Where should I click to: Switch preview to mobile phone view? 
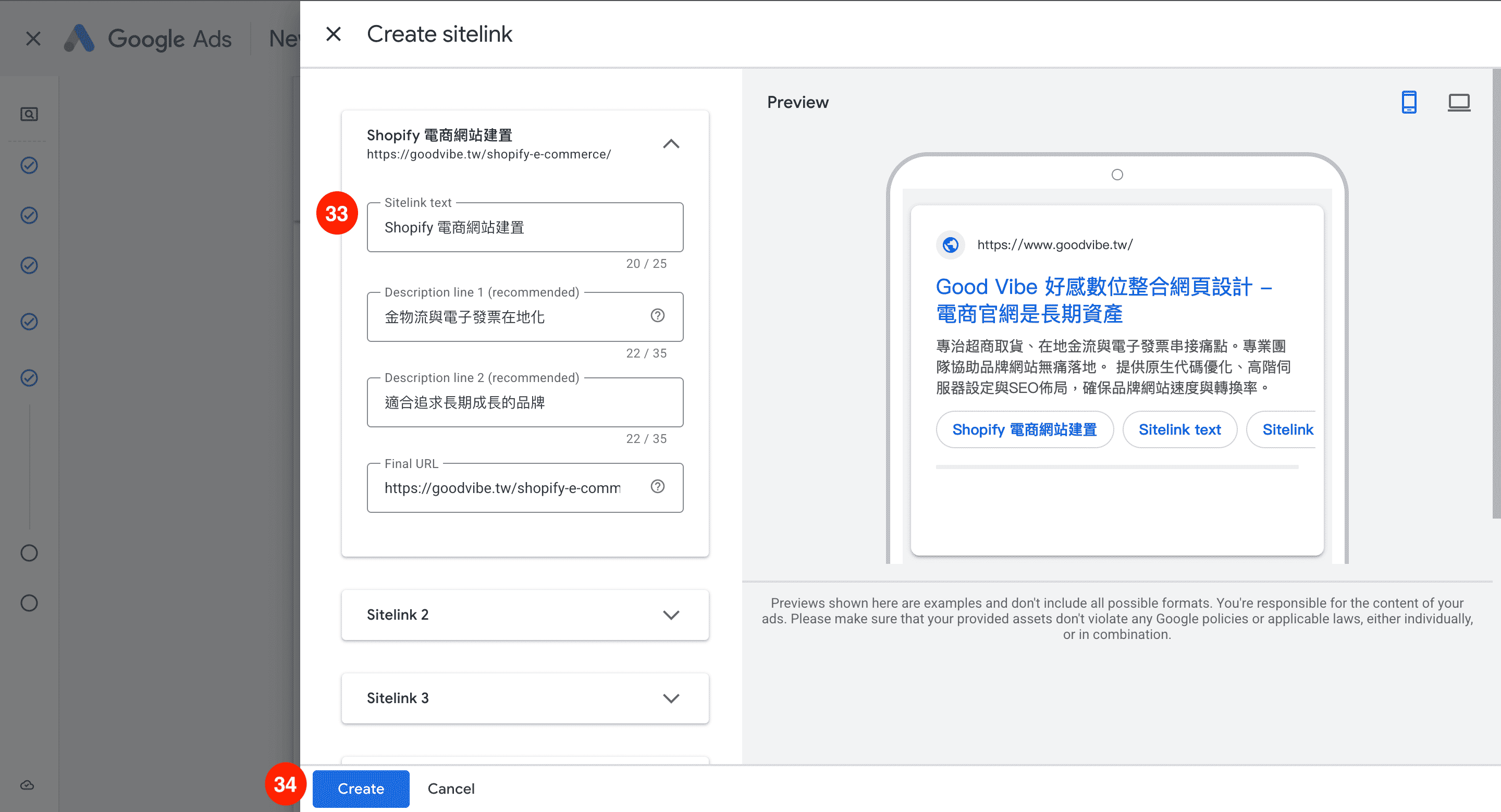click(1409, 102)
